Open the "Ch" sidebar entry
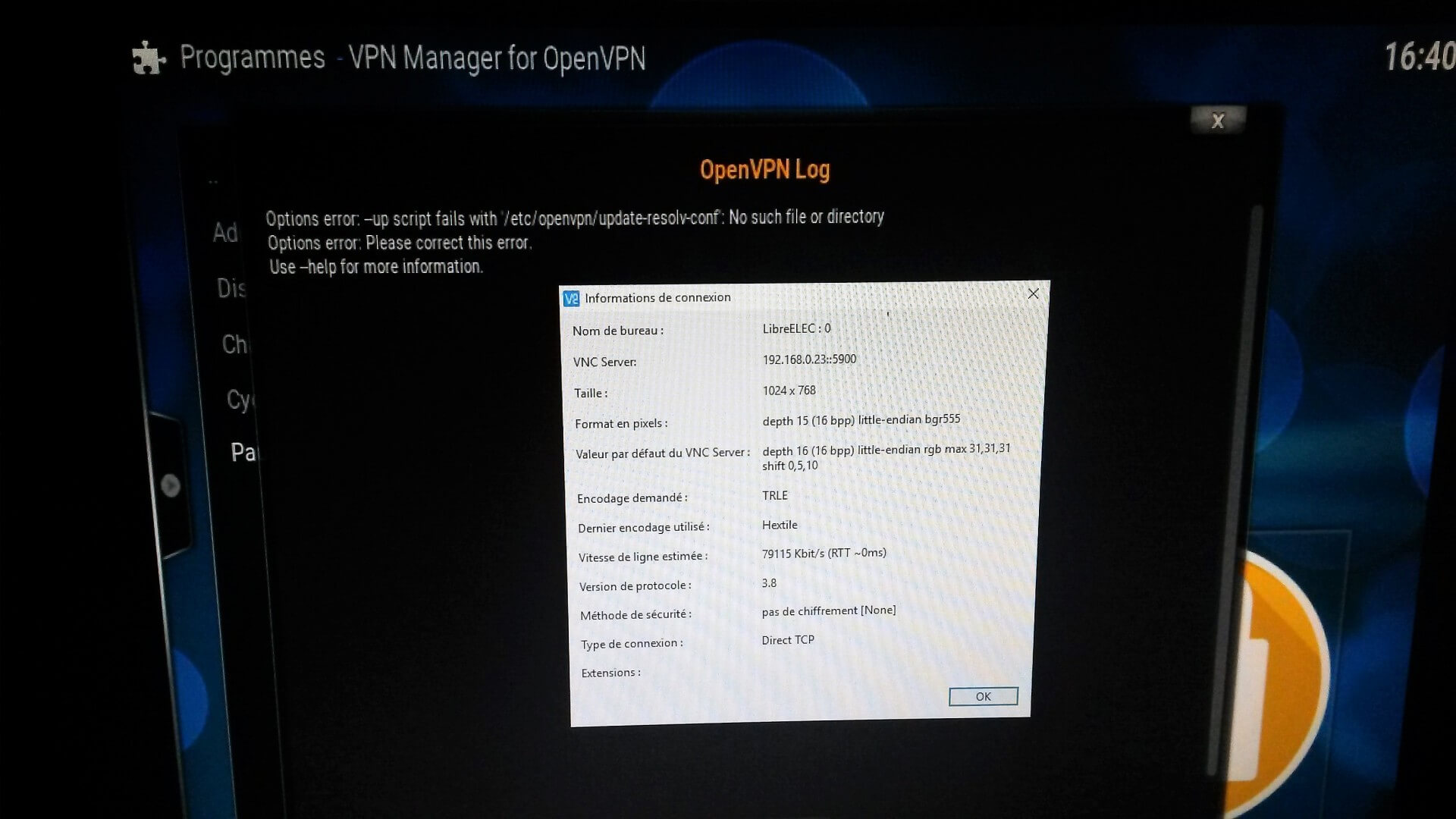The image size is (1456, 819). [234, 344]
